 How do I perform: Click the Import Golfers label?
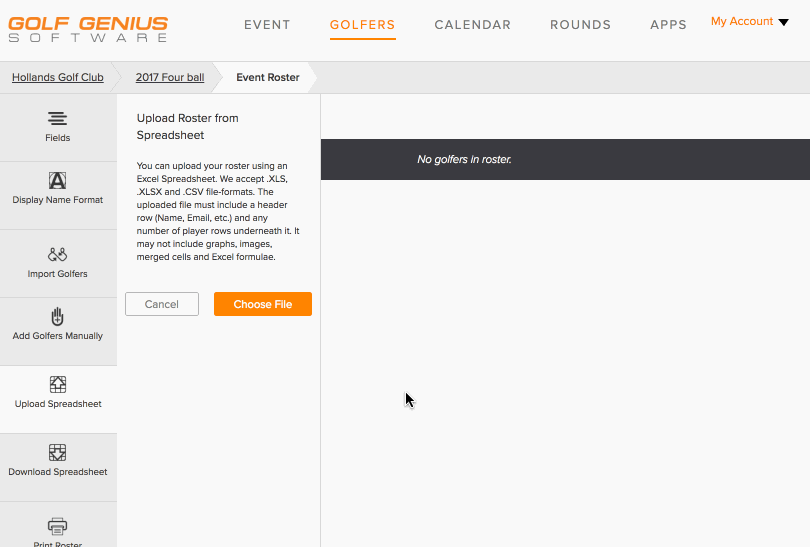[x=57, y=274]
